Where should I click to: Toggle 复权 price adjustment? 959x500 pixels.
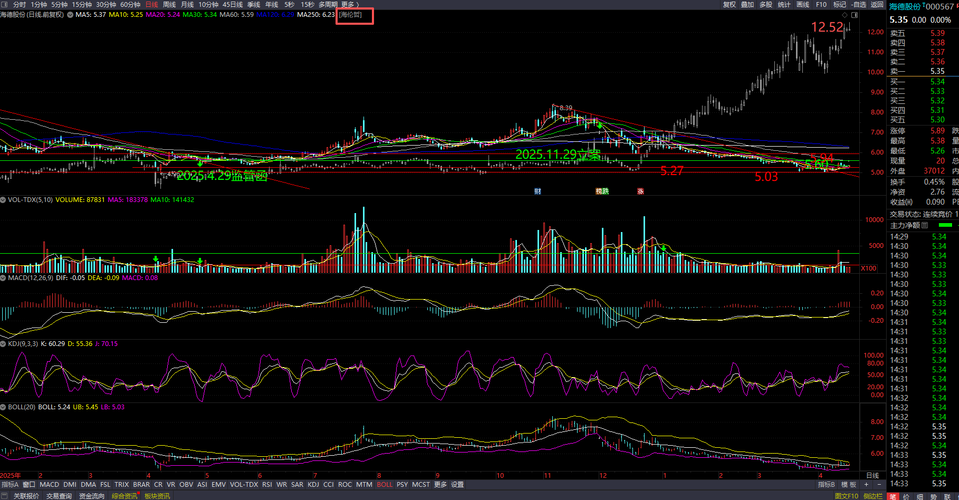coord(730,5)
